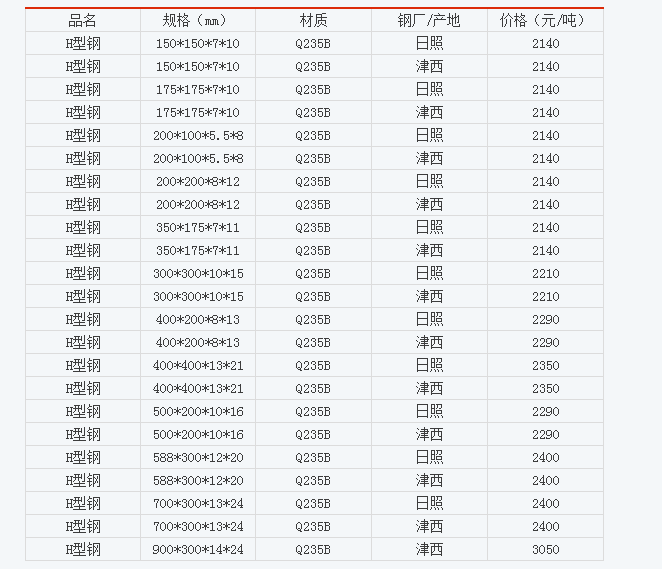Click H型钢 in the 175*175*7*10 津西 row

83,112
